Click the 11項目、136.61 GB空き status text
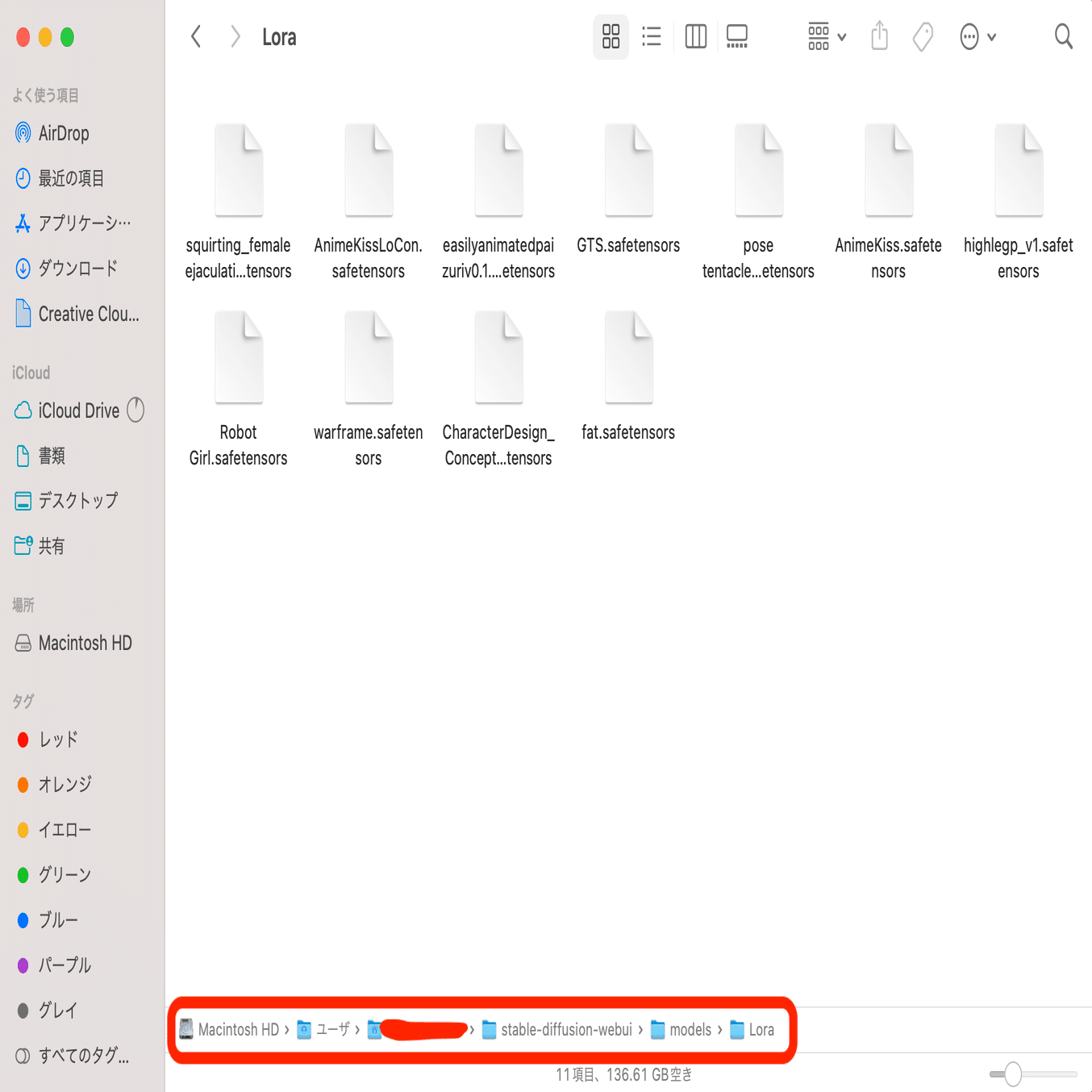The height and width of the screenshot is (1092, 1092). pyautogui.click(x=623, y=1074)
